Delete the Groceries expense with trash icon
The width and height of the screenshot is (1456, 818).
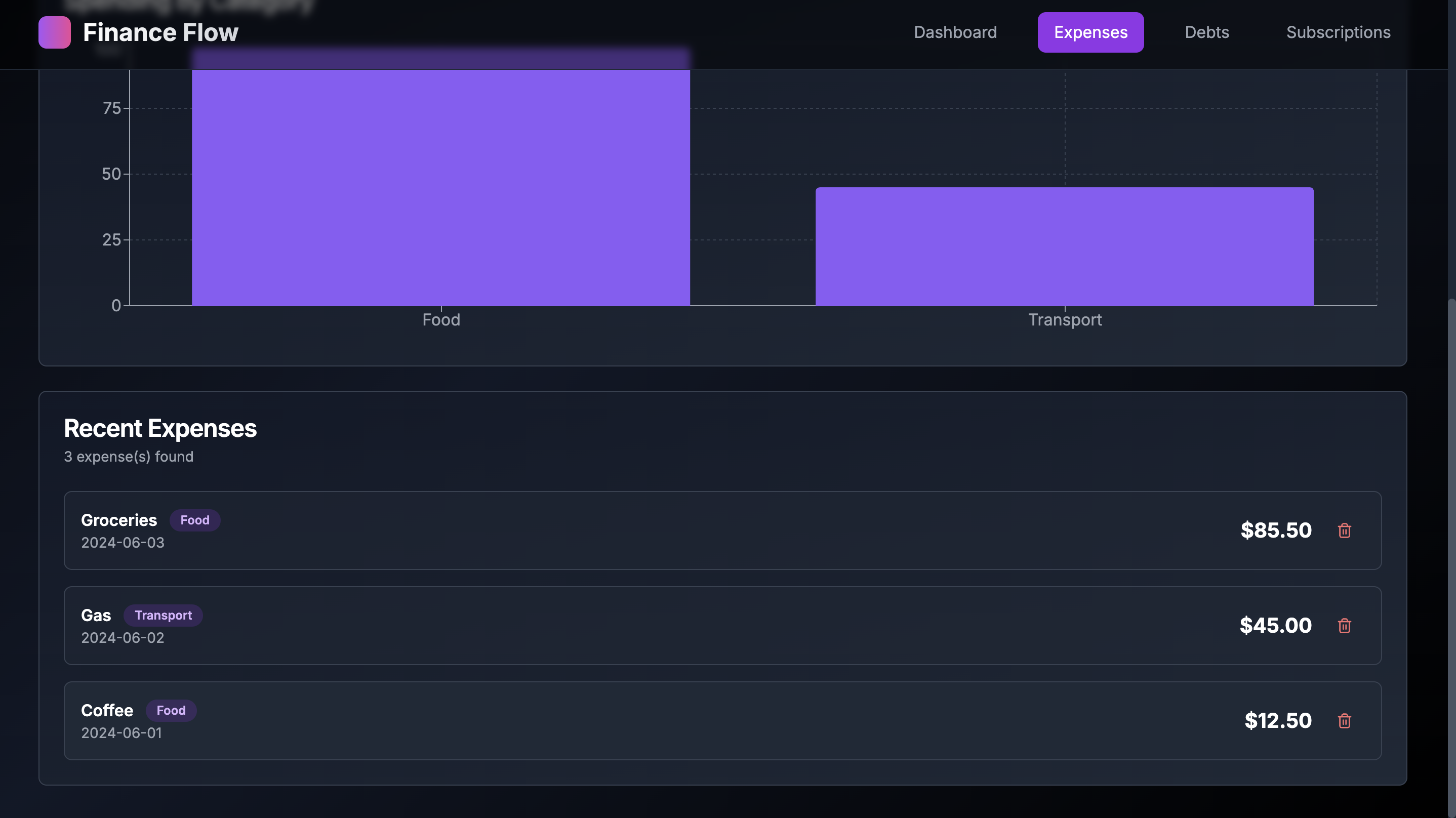[1344, 530]
